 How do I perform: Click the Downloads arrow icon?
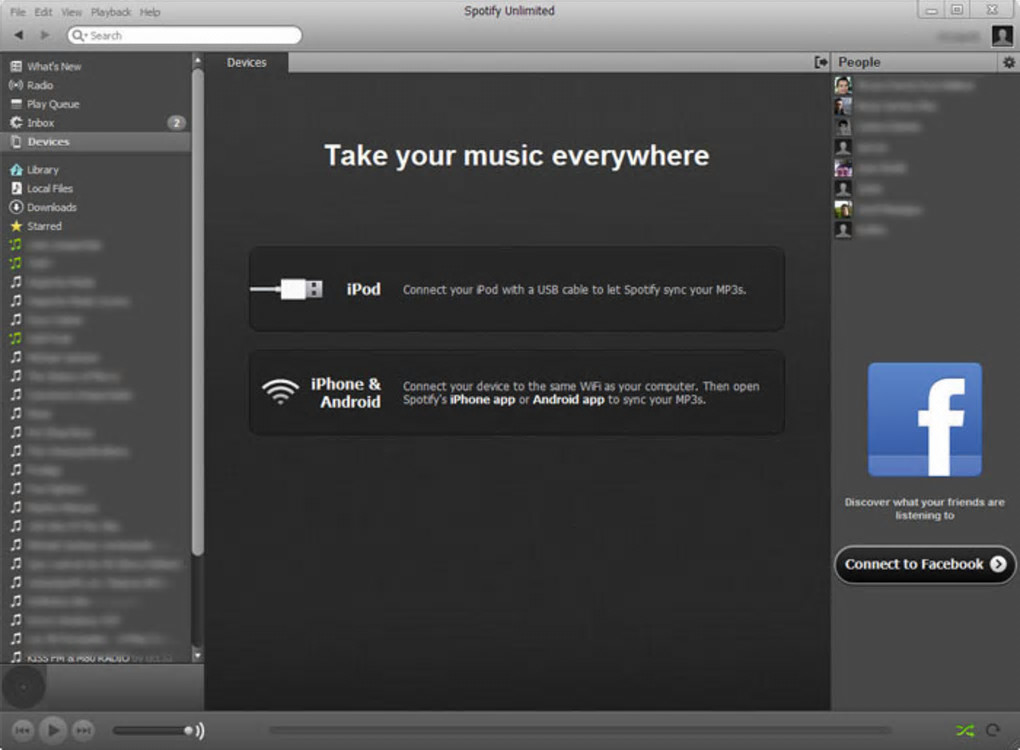16,208
